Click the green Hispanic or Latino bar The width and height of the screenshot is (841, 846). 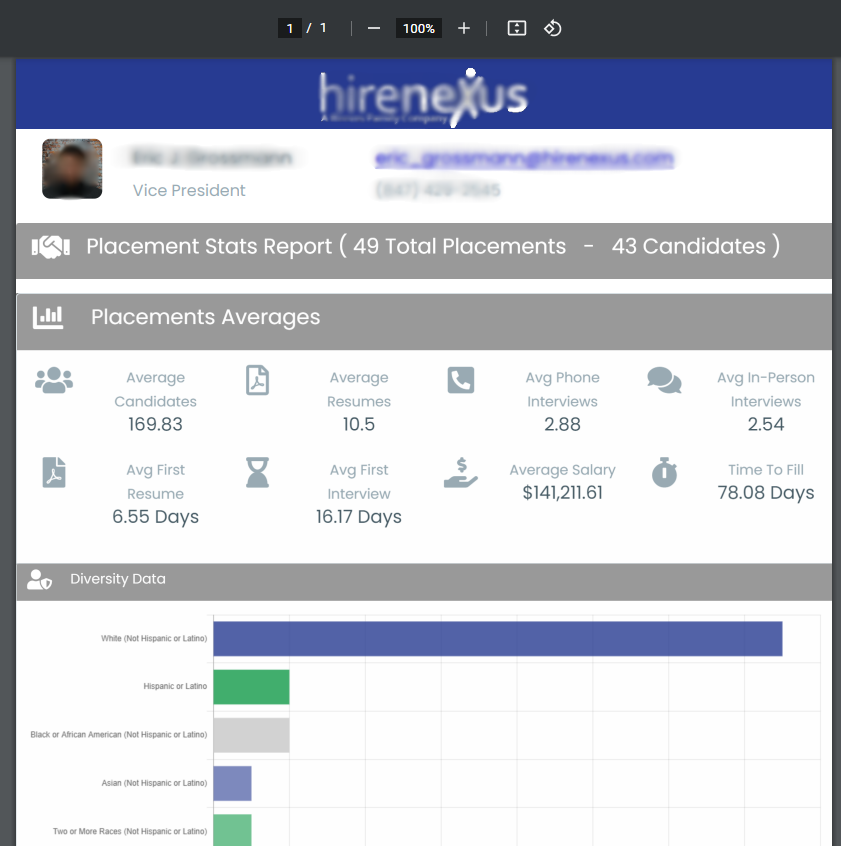(251, 687)
